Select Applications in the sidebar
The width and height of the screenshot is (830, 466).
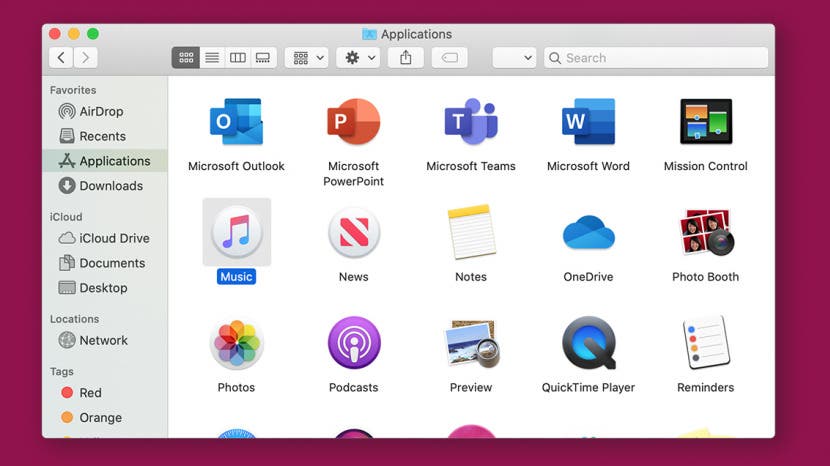[x=105, y=161]
